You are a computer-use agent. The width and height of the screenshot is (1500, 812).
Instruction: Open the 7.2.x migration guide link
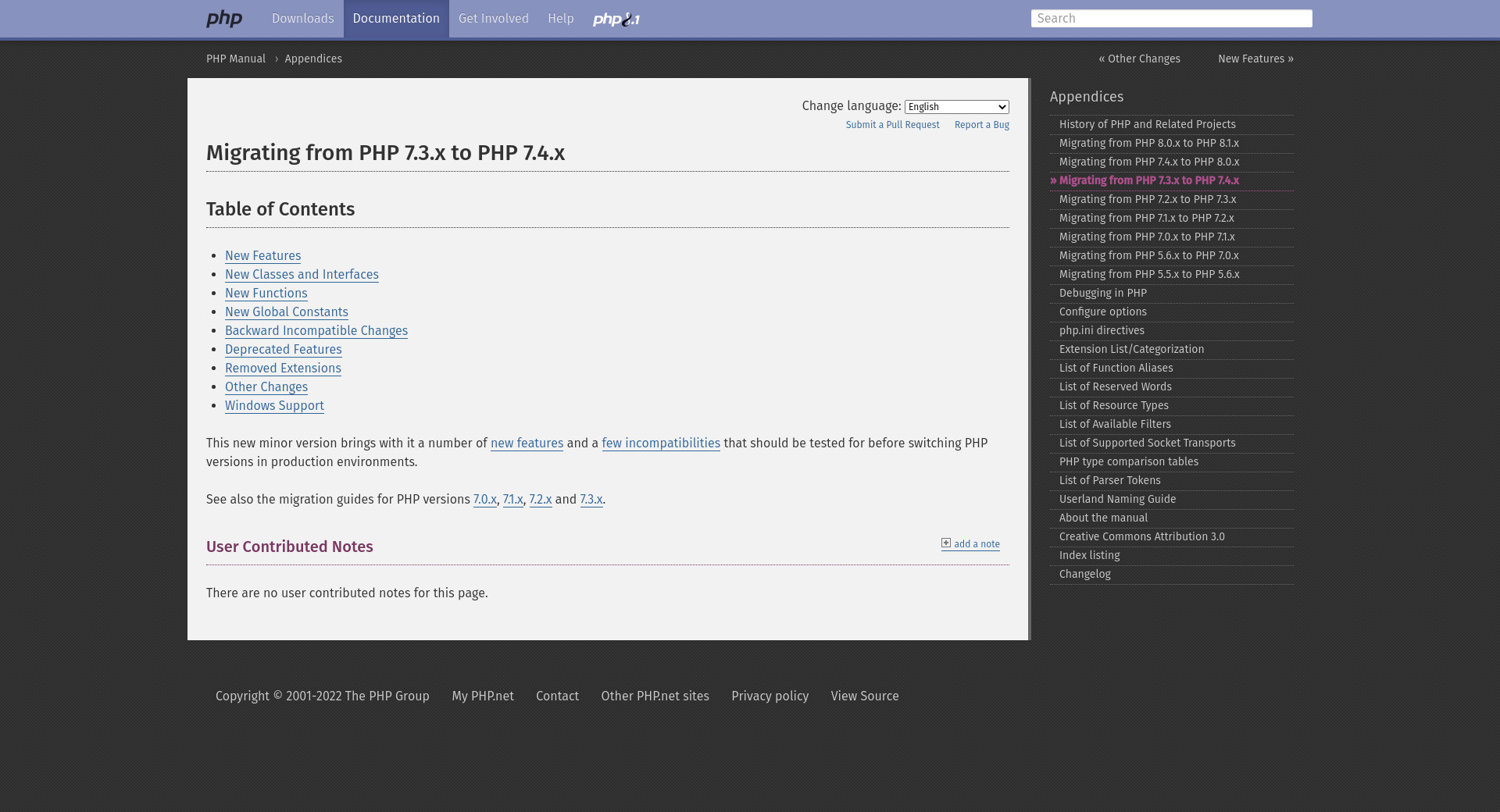pos(540,500)
